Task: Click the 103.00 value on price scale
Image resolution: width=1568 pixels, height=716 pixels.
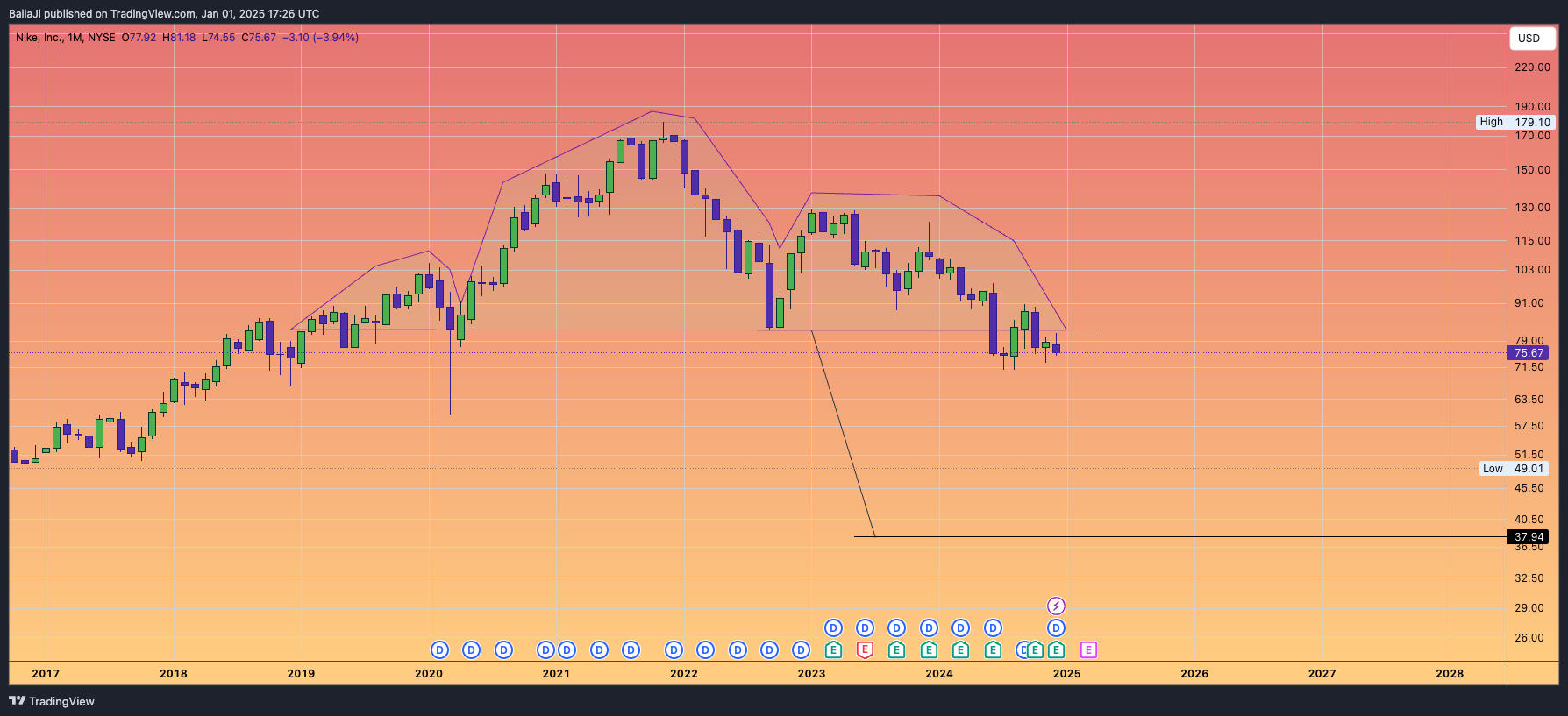Action: (1532, 269)
